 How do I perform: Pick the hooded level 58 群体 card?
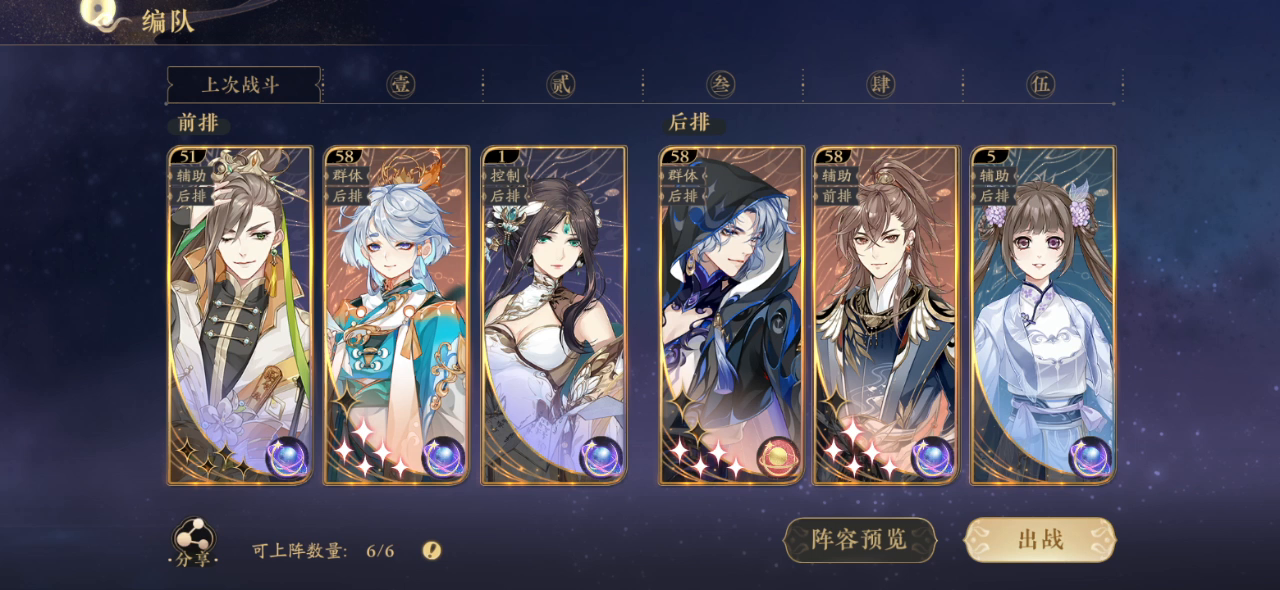click(x=731, y=315)
